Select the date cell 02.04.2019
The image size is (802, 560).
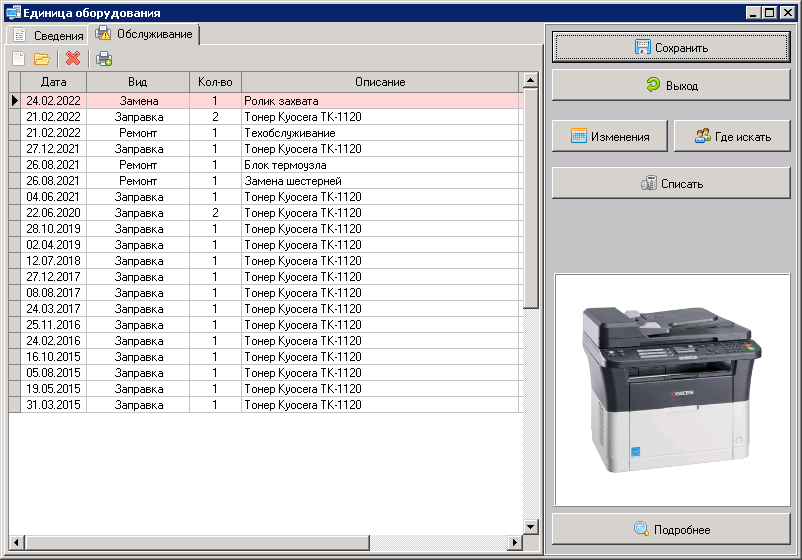click(x=54, y=245)
